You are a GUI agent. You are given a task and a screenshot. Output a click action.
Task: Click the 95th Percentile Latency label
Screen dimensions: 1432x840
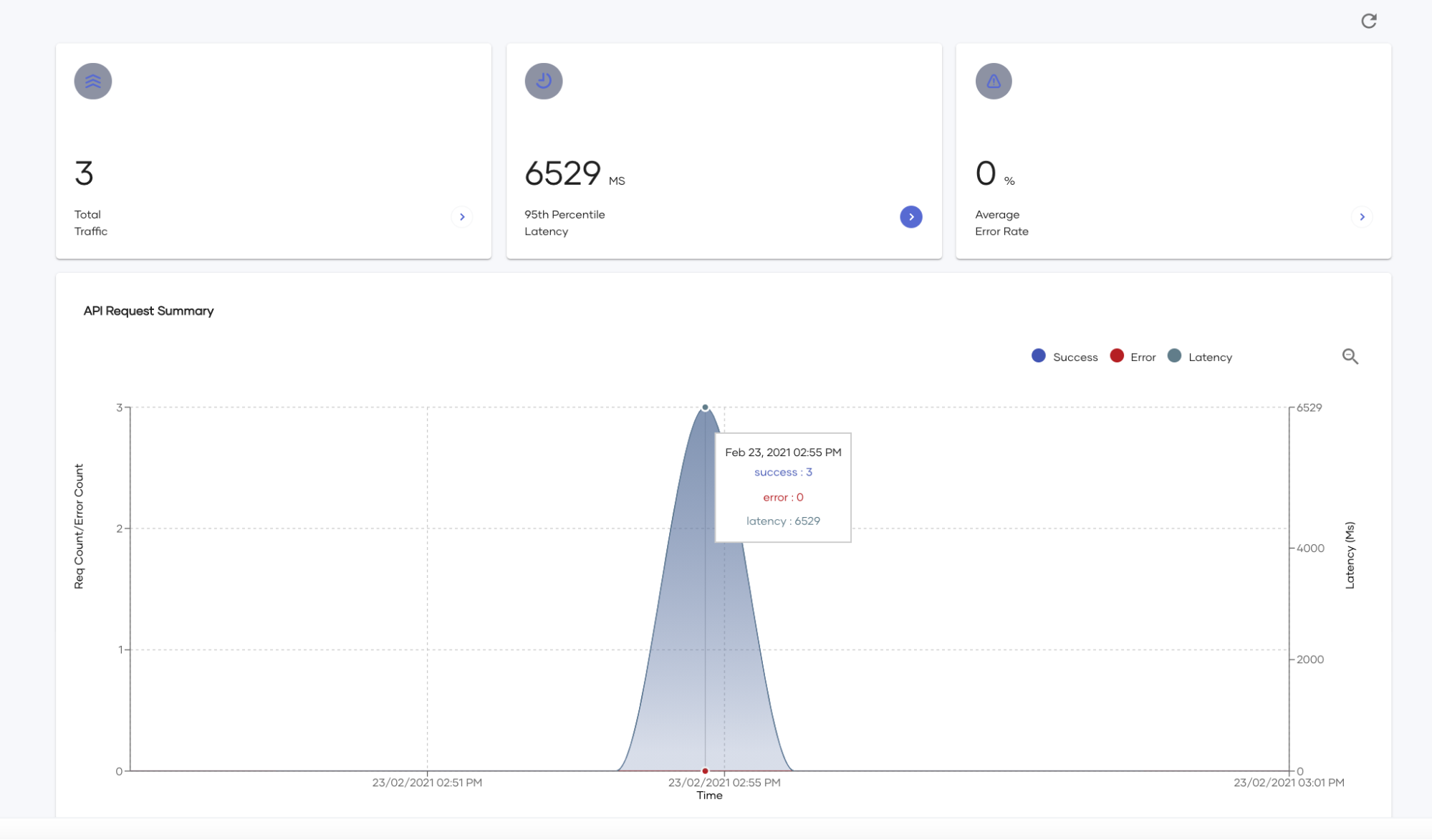tap(564, 223)
